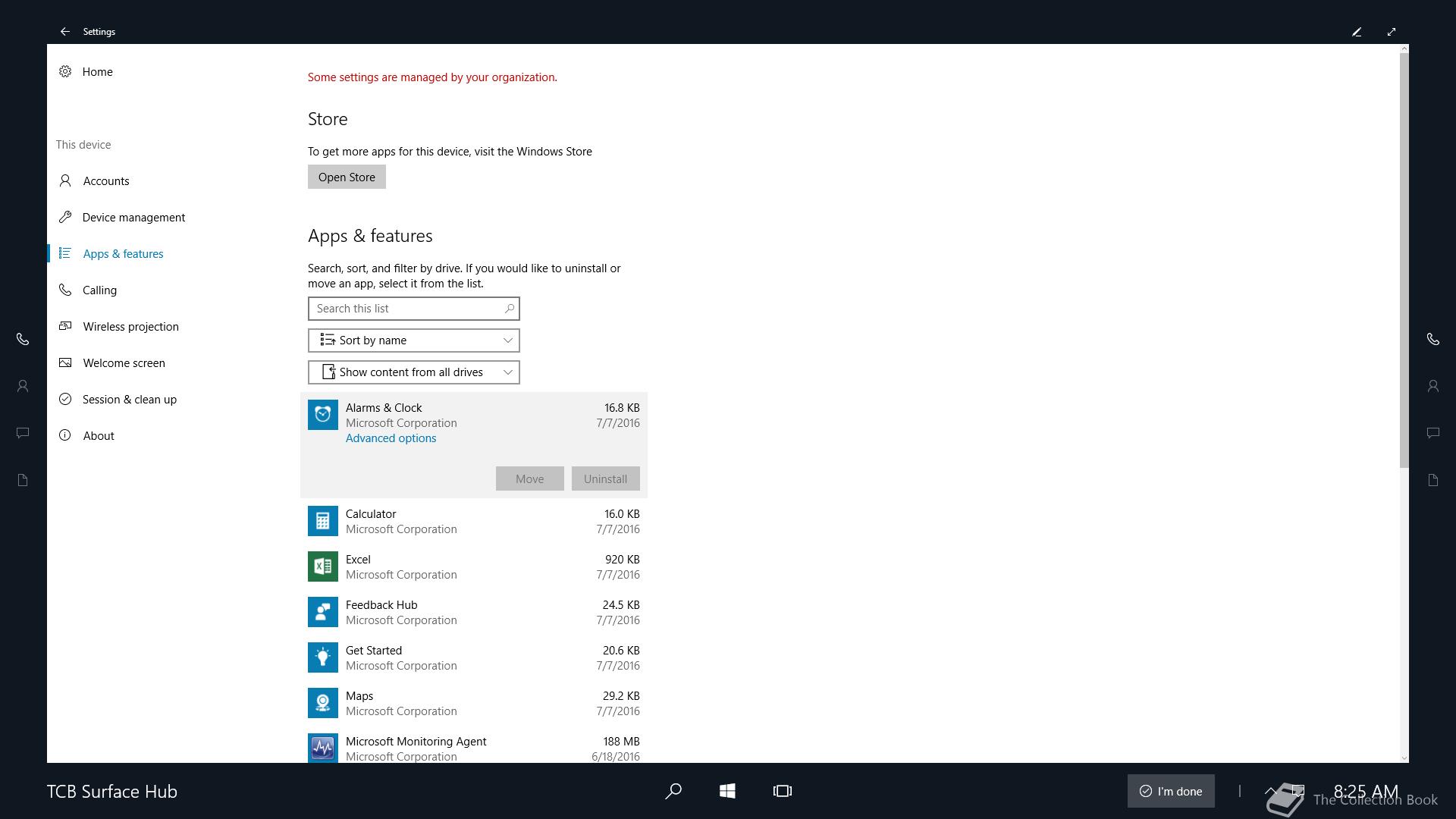Click the pen annotate icon in title bar

pyautogui.click(x=1357, y=31)
